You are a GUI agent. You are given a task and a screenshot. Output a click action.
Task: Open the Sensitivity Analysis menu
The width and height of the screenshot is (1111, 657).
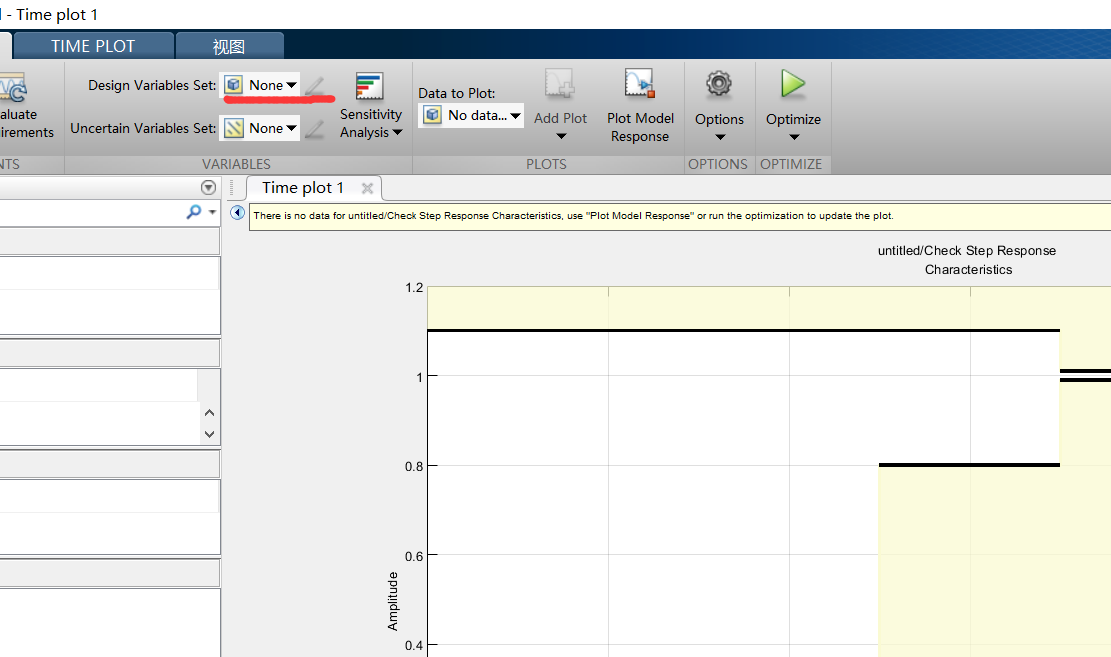pos(371,106)
